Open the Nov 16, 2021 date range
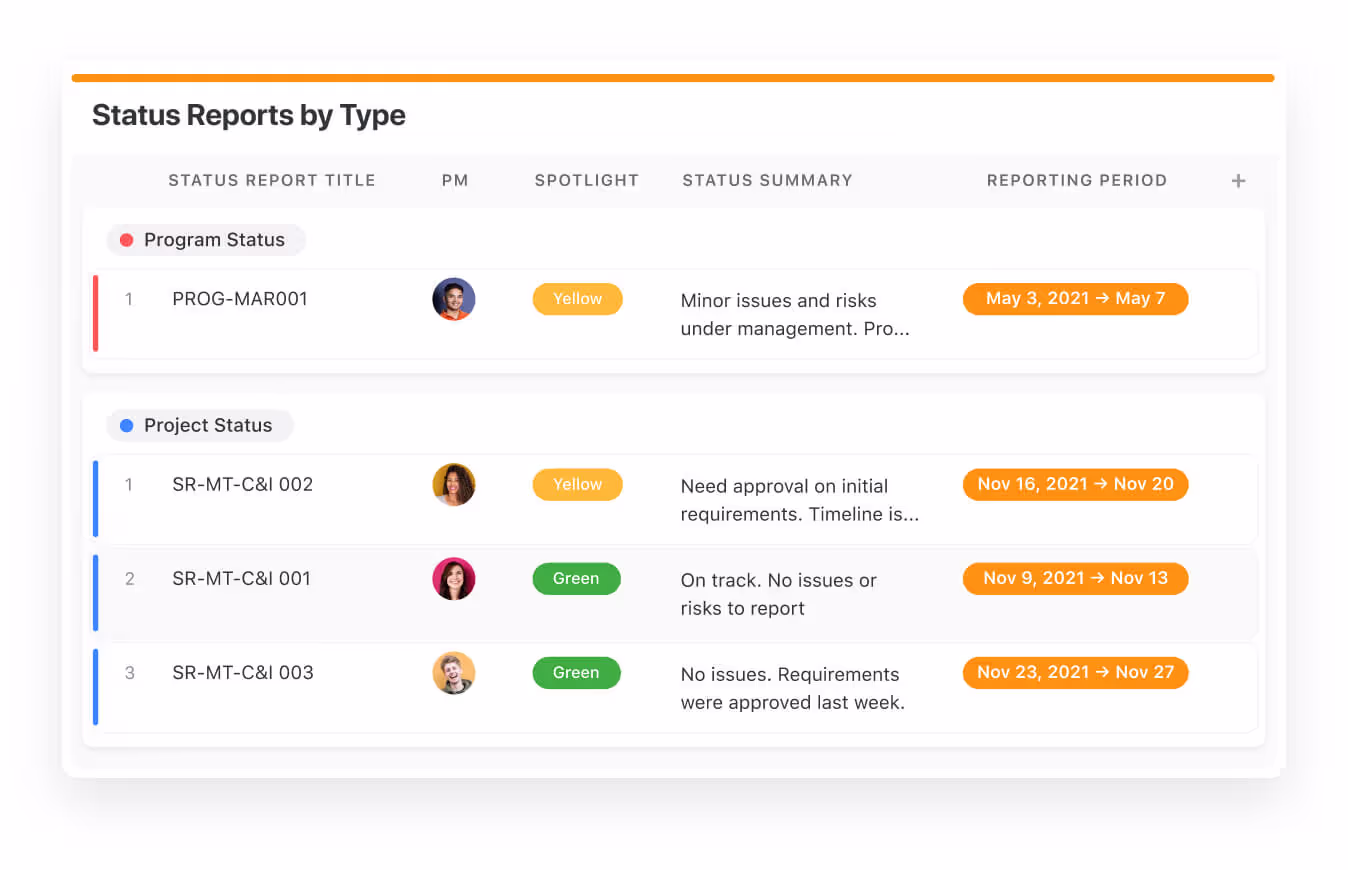The height and width of the screenshot is (870, 1348). 1075,485
